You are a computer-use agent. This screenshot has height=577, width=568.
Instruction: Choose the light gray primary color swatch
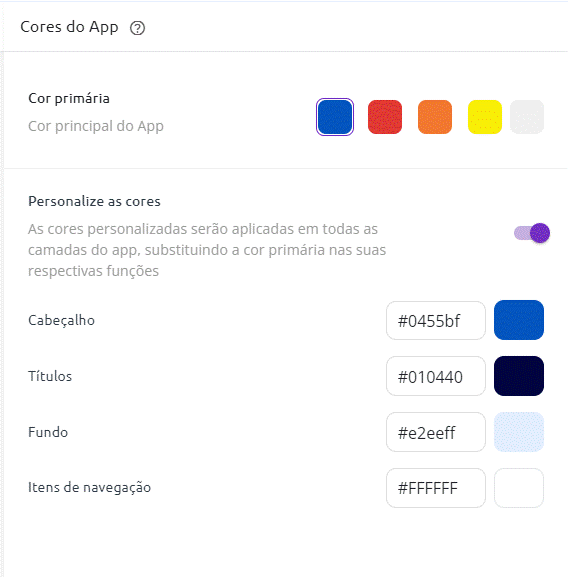(527, 117)
